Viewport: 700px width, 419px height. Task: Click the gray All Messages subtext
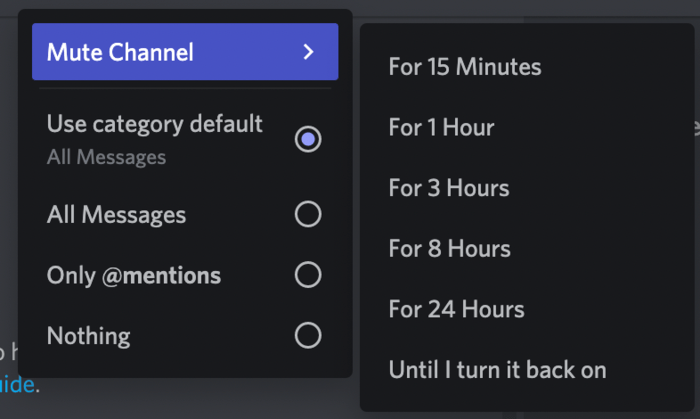(106, 157)
